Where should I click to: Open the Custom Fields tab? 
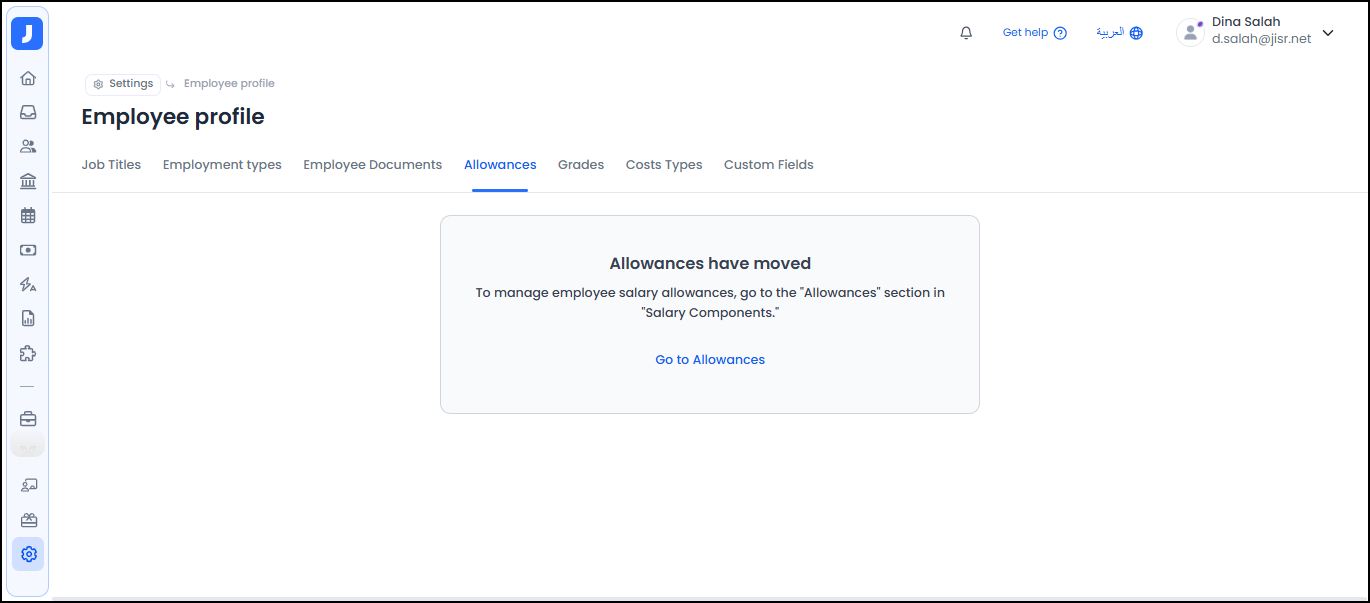[768, 164]
